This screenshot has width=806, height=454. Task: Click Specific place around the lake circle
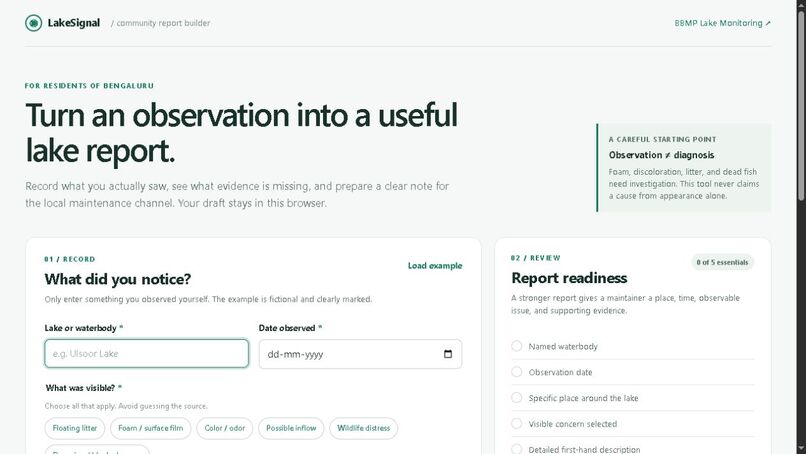[517, 397]
